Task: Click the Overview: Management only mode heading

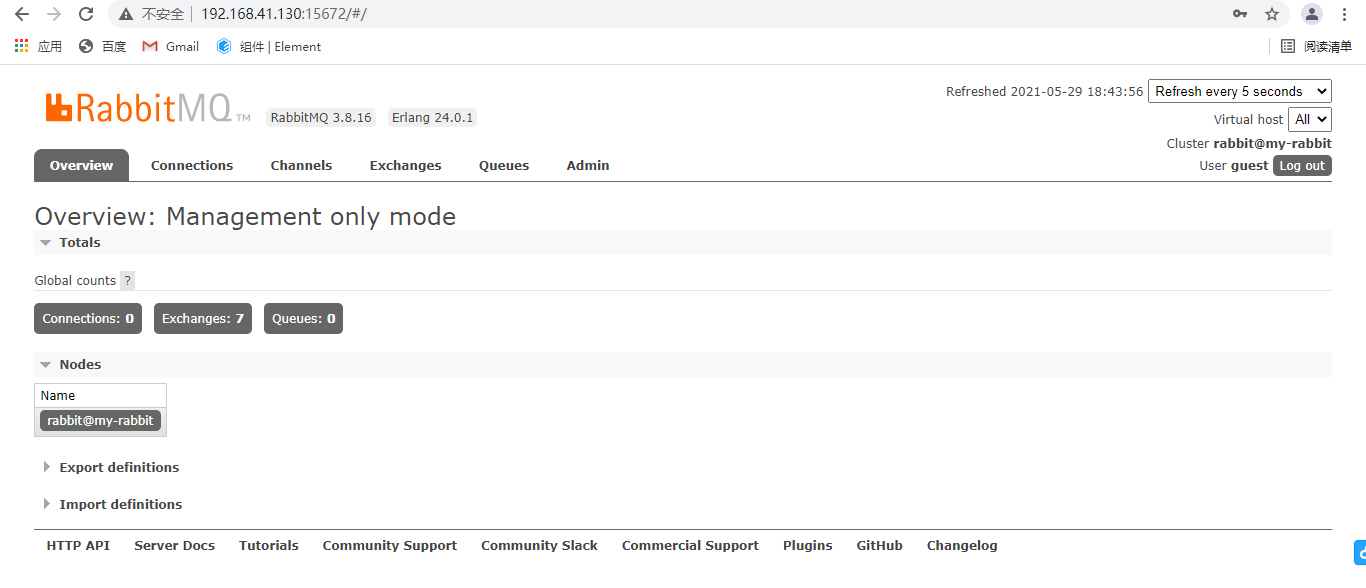Action: (x=245, y=216)
